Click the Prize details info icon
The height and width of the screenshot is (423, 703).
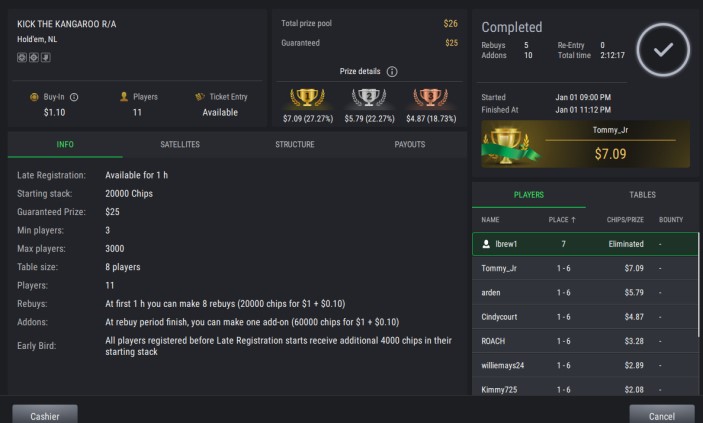[x=392, y=72]
